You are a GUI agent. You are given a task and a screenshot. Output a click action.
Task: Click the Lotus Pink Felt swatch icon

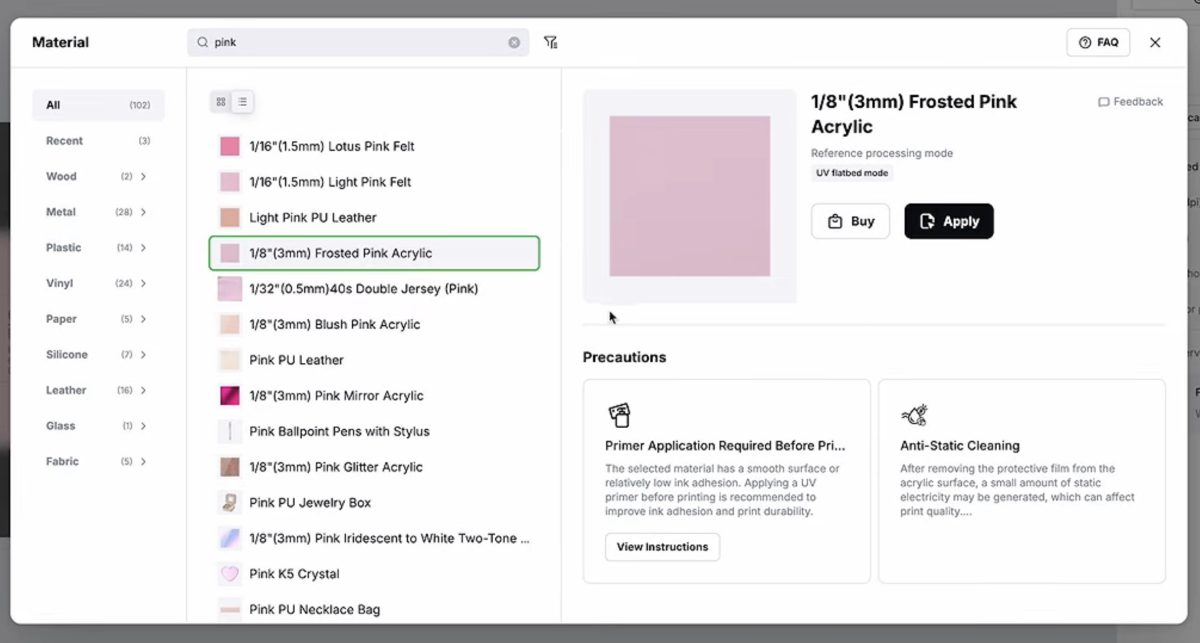tap(230, 146)
